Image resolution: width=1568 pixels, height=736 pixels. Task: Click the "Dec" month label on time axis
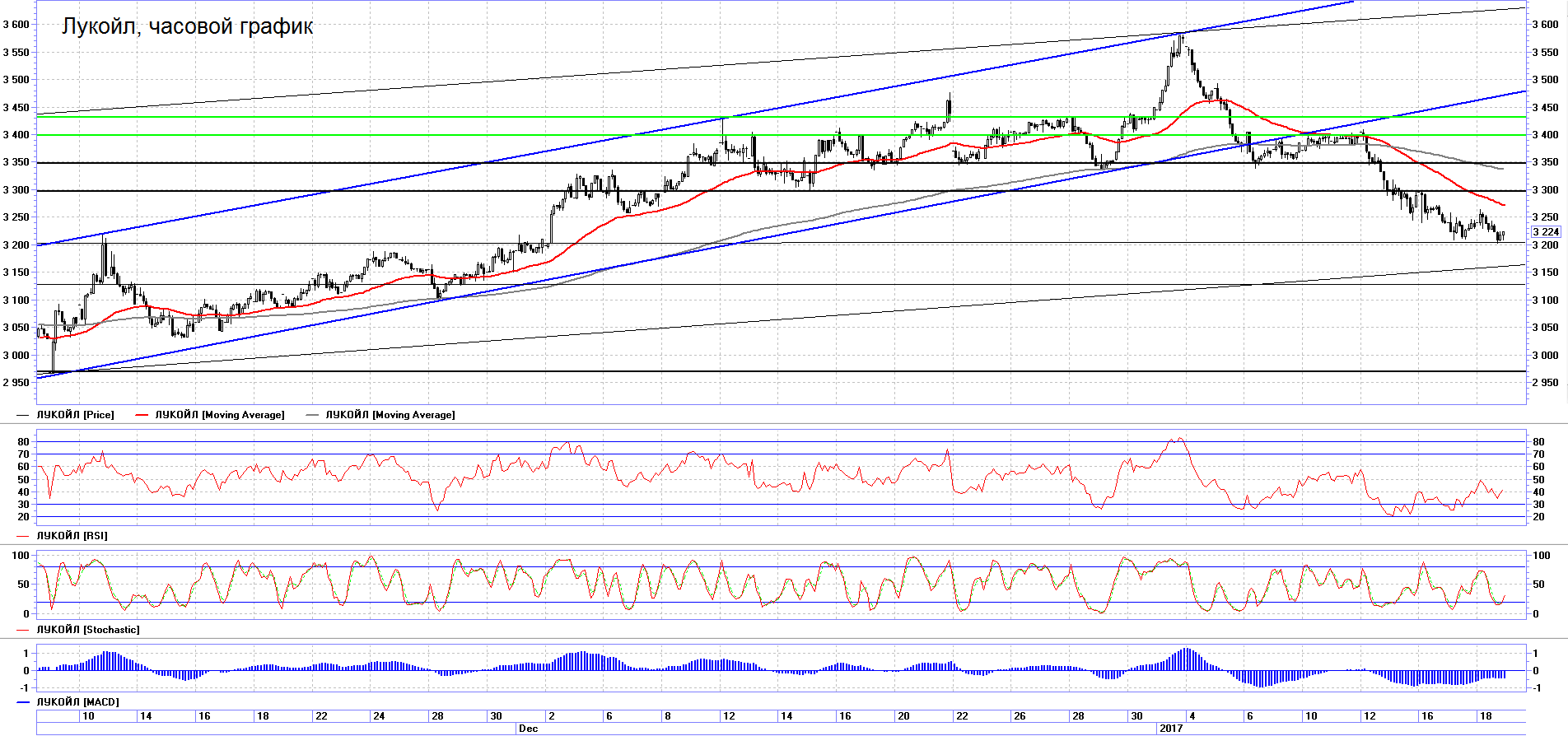pos(528,729)
